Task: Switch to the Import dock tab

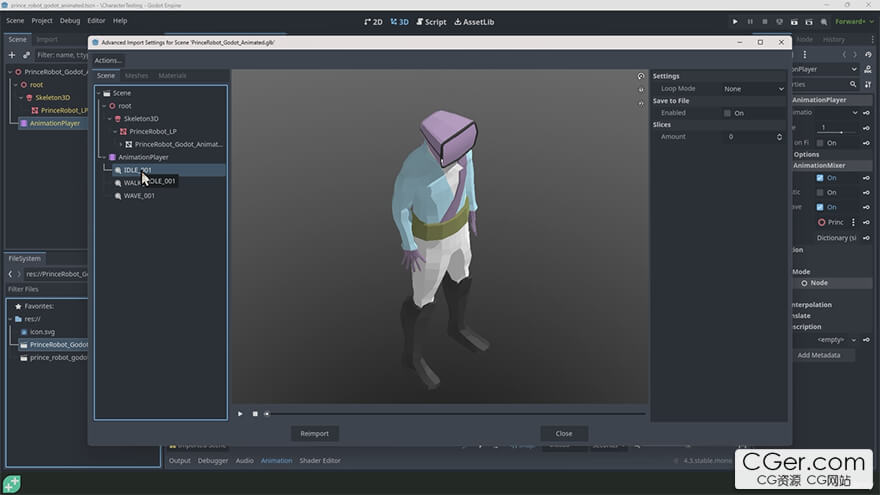Action: 47,39
